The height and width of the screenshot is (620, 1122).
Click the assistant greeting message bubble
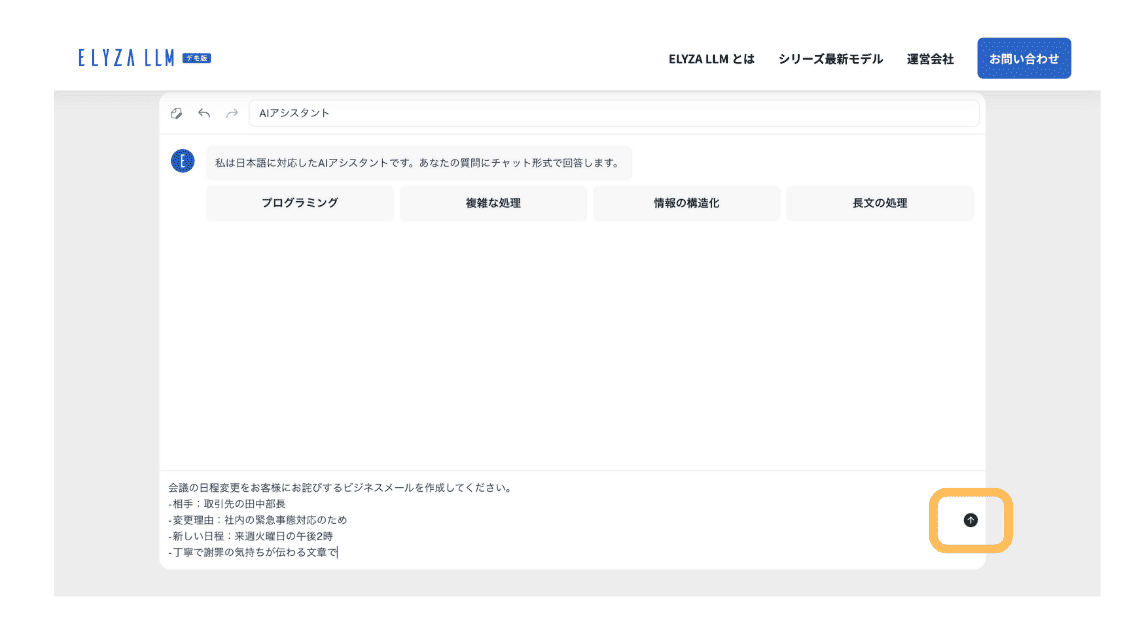point(419,163)
